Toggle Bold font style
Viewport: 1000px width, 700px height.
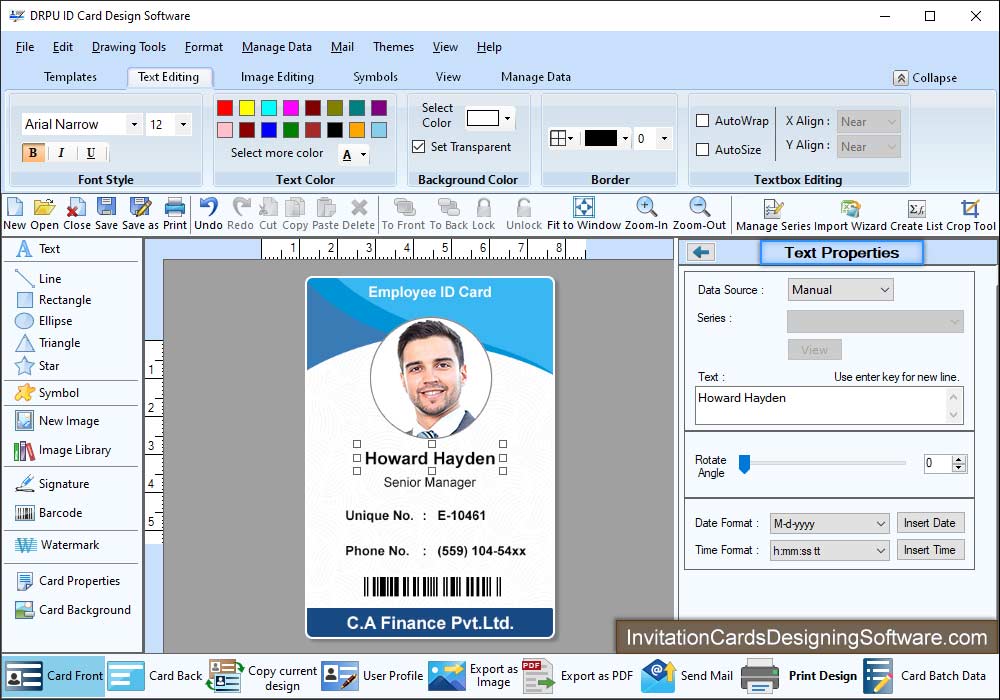[33, 153]
